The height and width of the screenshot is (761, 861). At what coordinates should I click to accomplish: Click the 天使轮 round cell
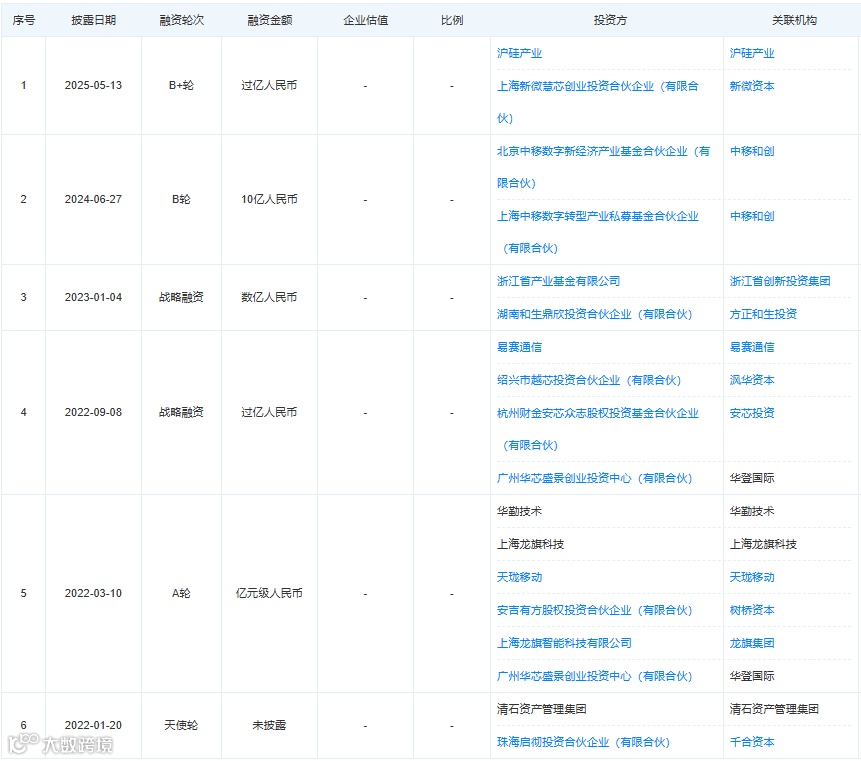coord(181,725)
